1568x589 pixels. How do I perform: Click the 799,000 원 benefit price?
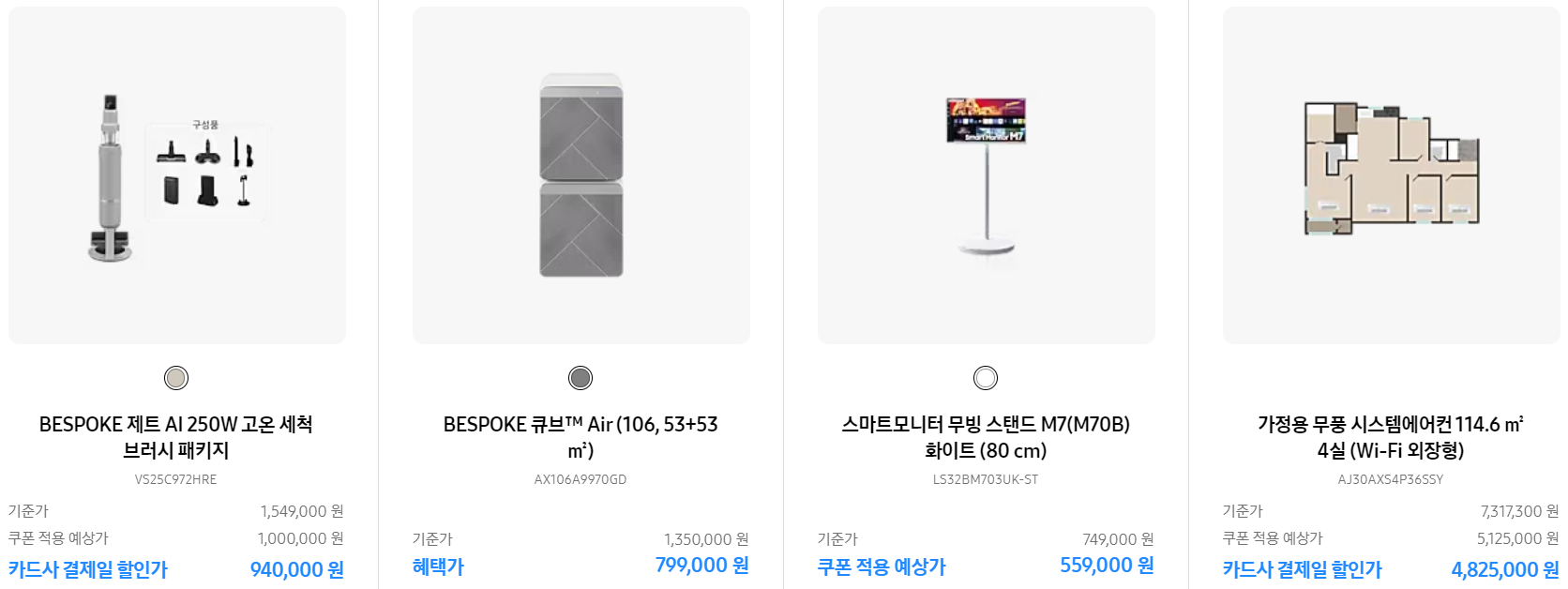point(701,566)
